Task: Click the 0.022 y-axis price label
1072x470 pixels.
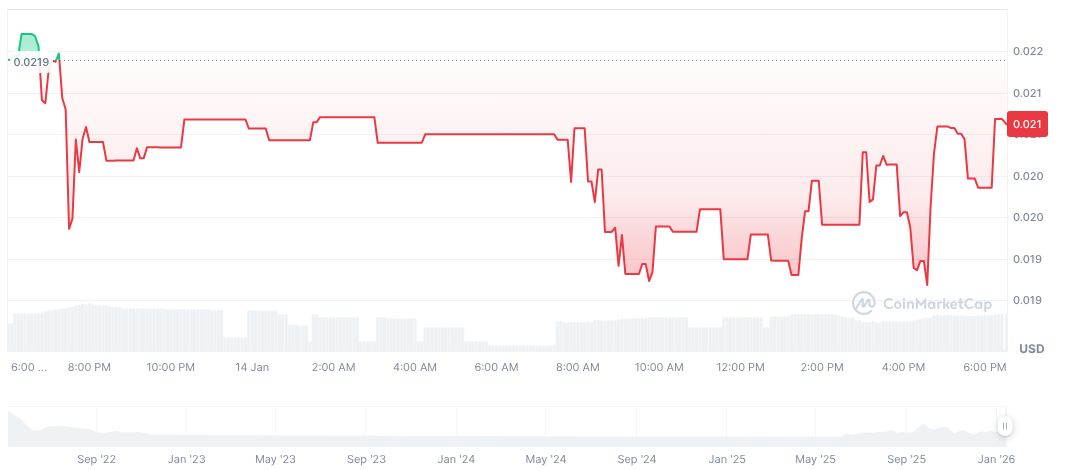Action: pyautogui.click(x=1027, y=51)
